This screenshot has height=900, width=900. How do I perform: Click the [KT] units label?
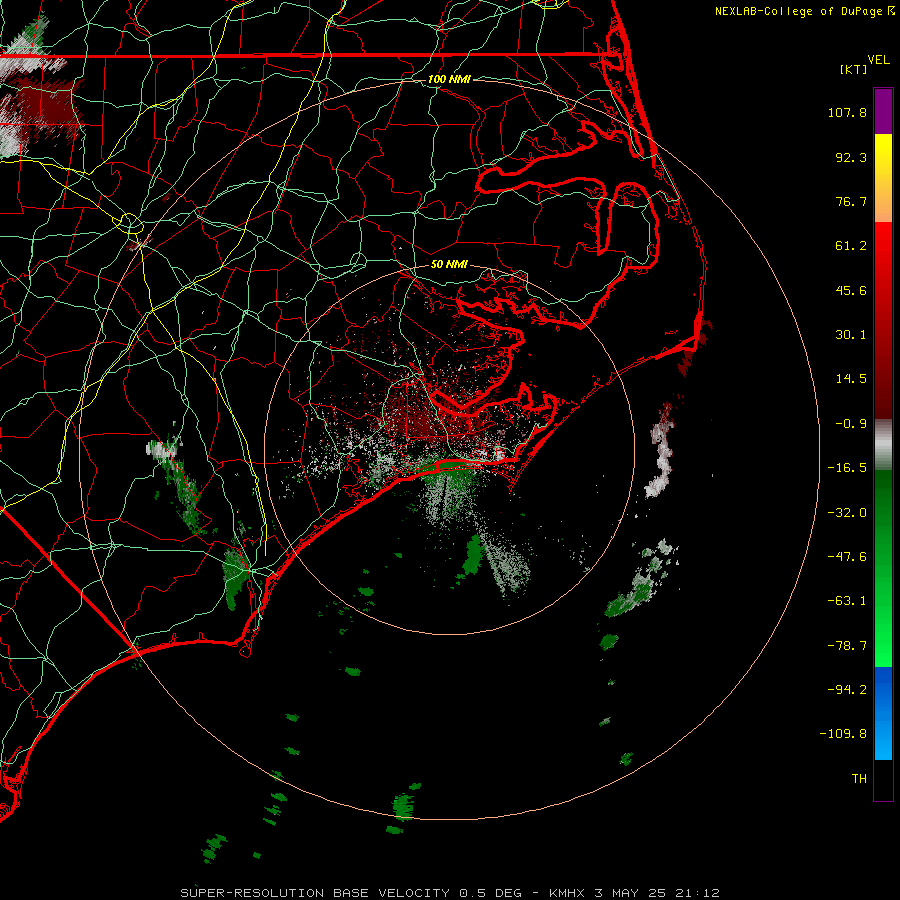[854, 69]
